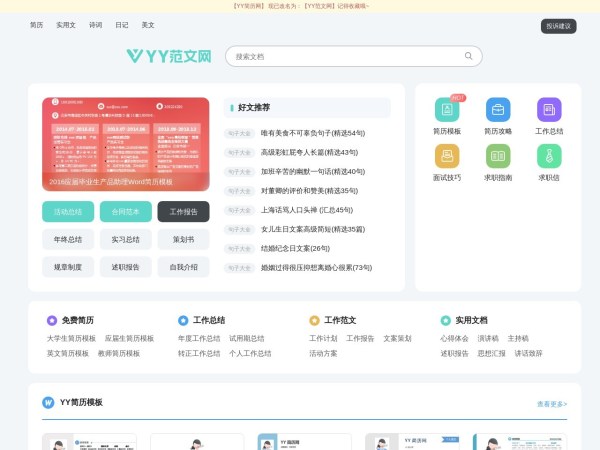
Task: Open 年度工作总结 link
Action: pyautogui.click(x=199, y=338)
